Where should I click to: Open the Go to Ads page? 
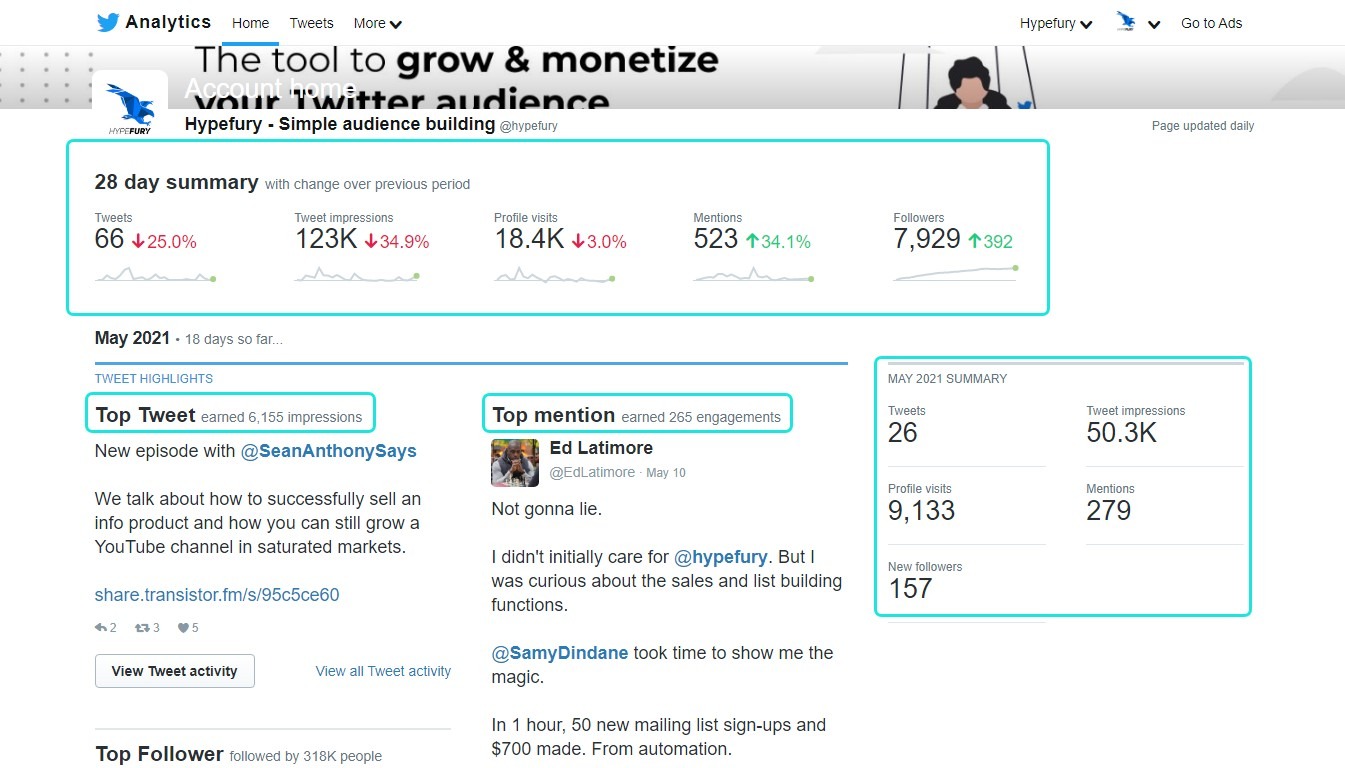point(1211,22)
